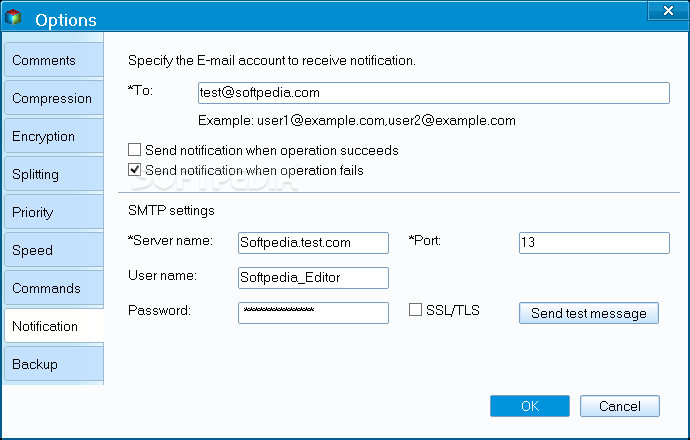Image resolution: width=690 pixels, height=440 pixels.
Task: Click the Send test message button
Action: point(589,313)
